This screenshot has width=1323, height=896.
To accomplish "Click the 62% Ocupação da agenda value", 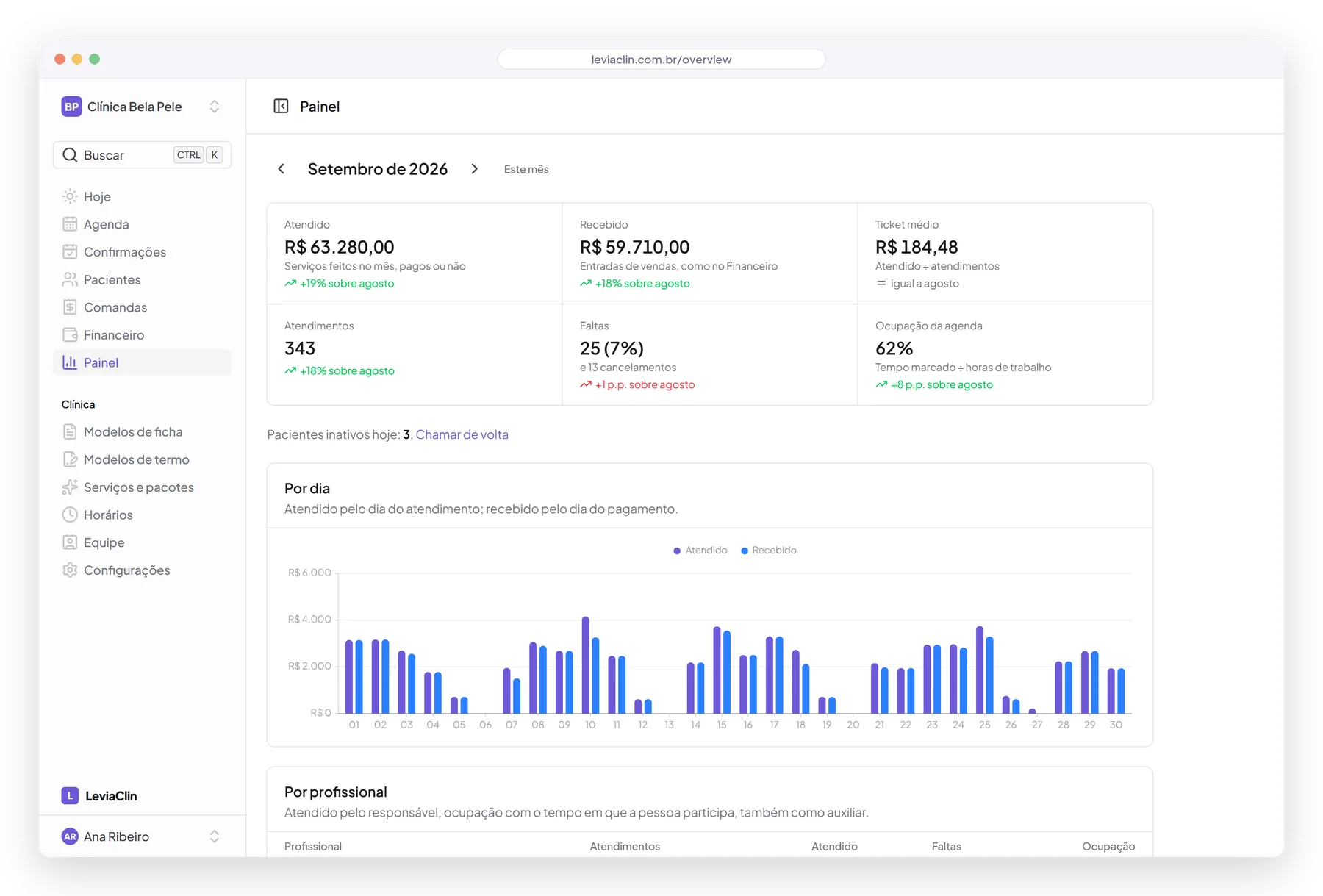I will coord(894,348).
